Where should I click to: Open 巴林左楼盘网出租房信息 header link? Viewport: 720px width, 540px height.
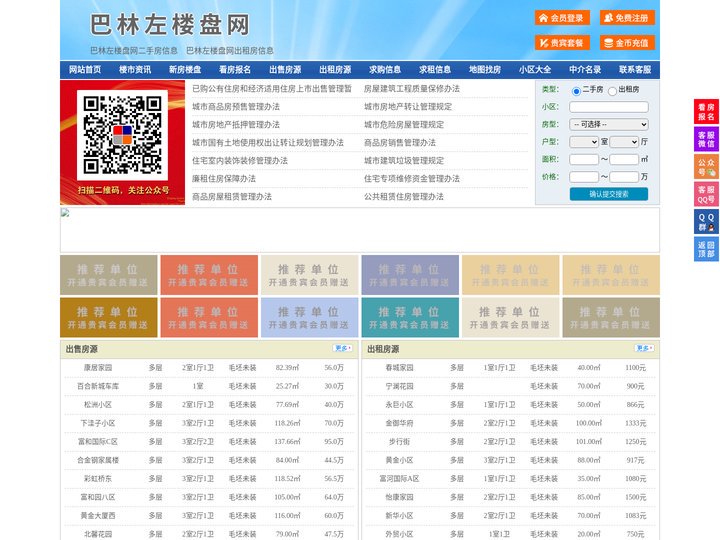click(230, 51)
